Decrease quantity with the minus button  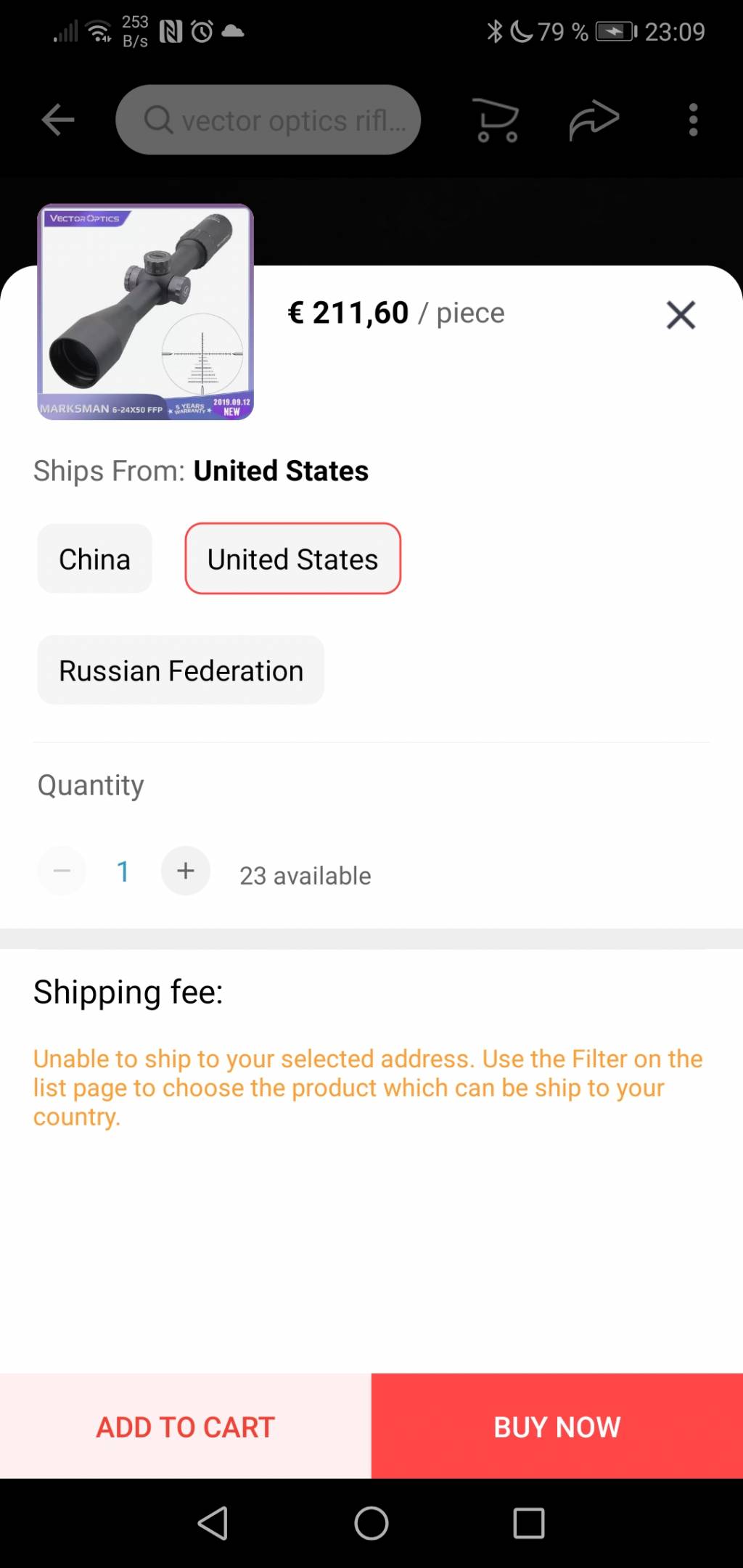(x=62, y=871)
